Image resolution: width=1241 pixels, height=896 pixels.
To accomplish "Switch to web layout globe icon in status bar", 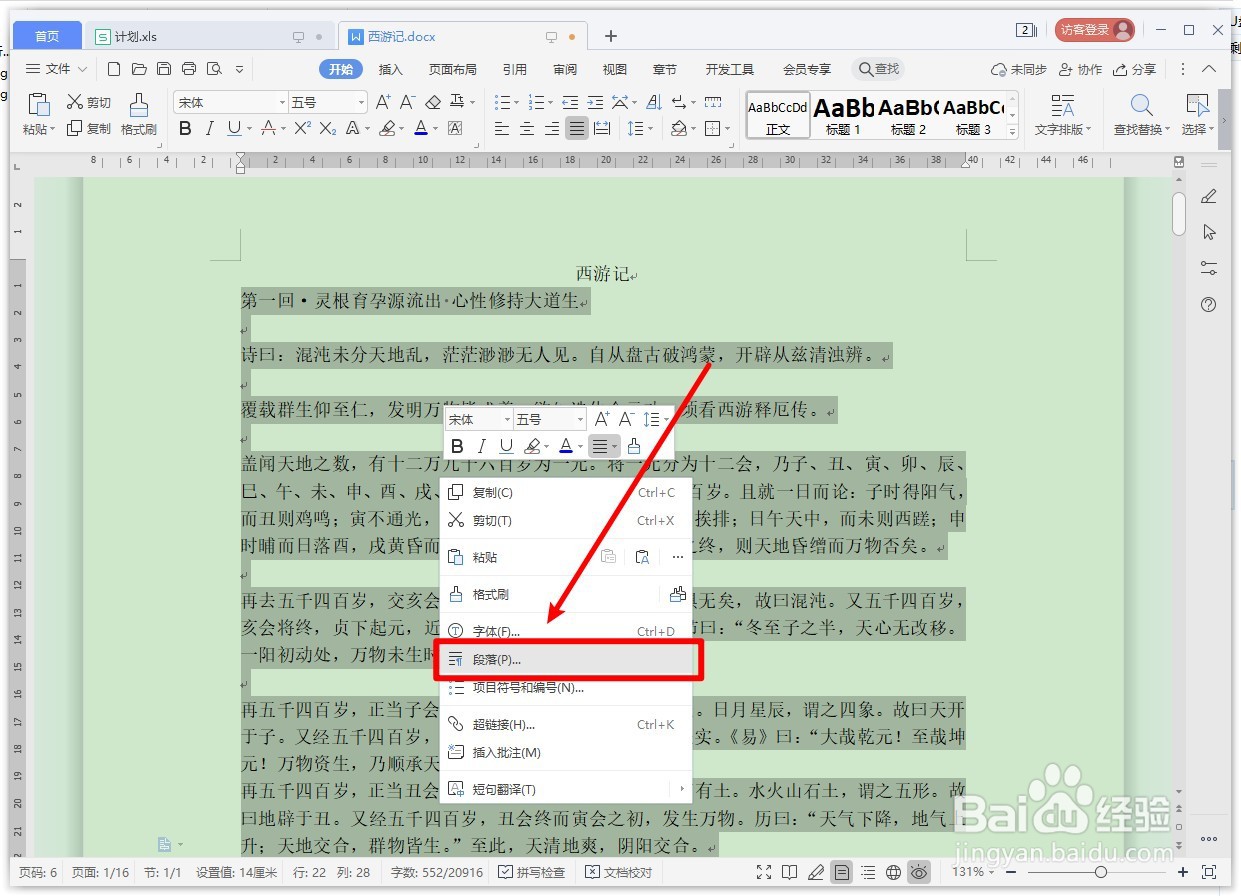I will pos(894,872).
